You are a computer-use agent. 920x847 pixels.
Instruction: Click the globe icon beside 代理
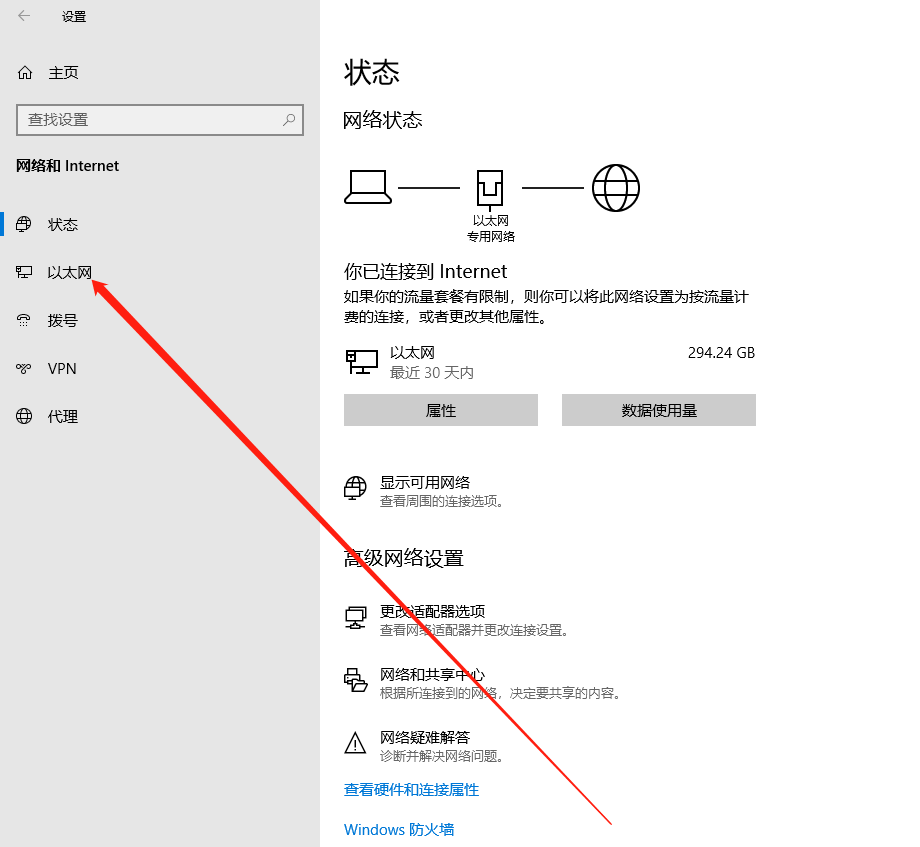point(24,416)
